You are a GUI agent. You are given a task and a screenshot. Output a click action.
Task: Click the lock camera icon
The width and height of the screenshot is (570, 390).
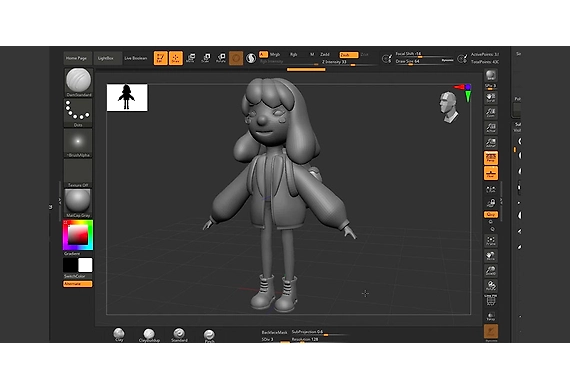pyautogui.click(x=491, y=202)
